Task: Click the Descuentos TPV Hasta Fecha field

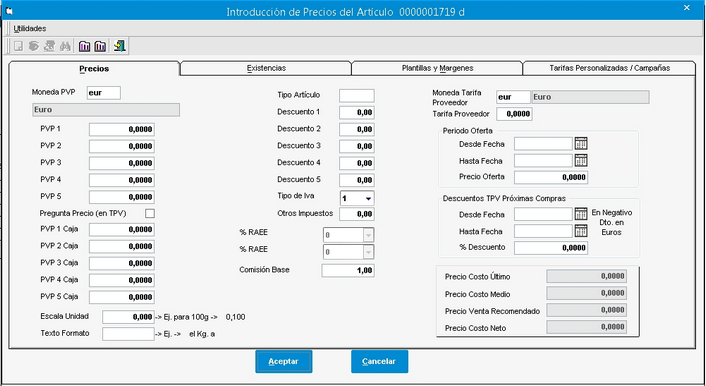Action: pyautogui.click(x=543, y=231)
